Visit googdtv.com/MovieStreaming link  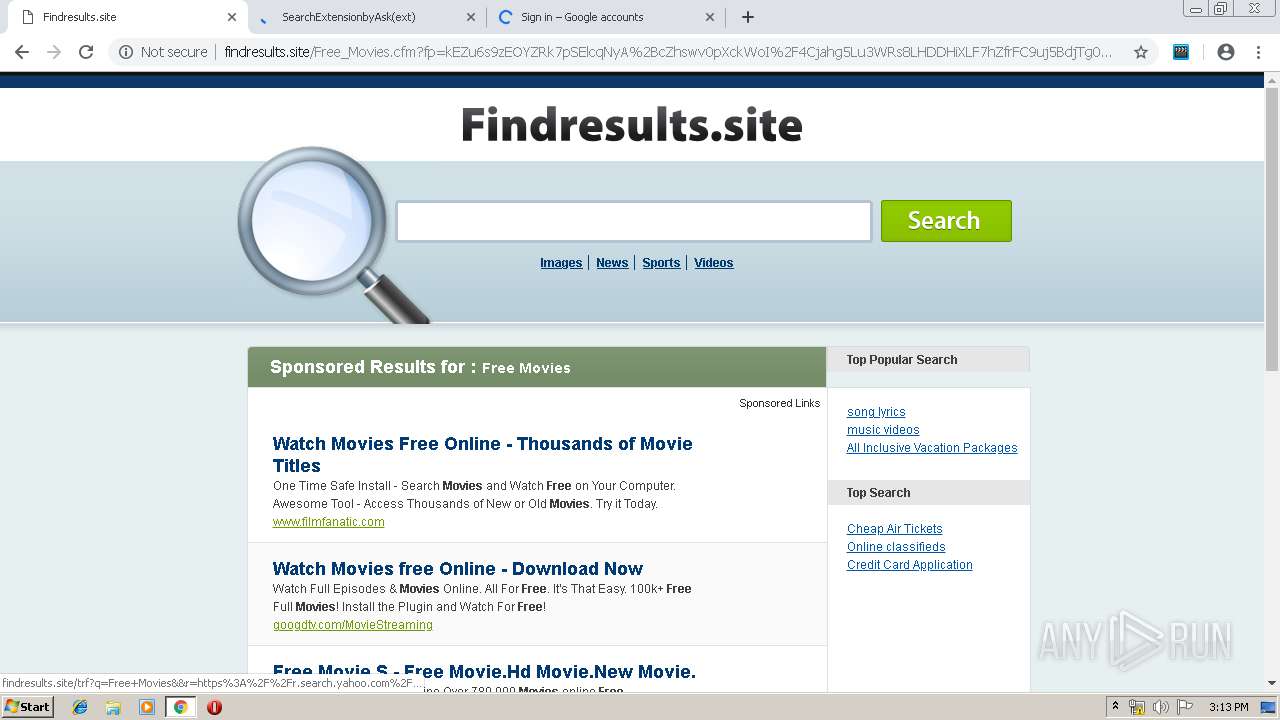pyautogui.click(x=353, y=625)
